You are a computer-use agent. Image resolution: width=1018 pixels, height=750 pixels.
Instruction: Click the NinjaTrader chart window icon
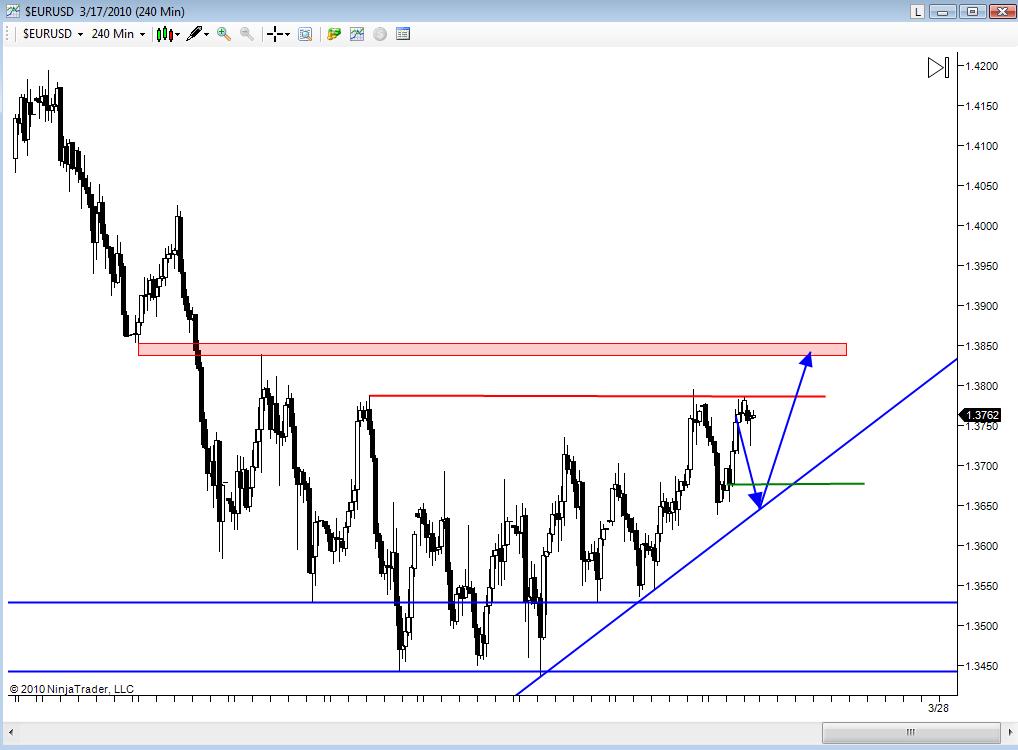12,11
